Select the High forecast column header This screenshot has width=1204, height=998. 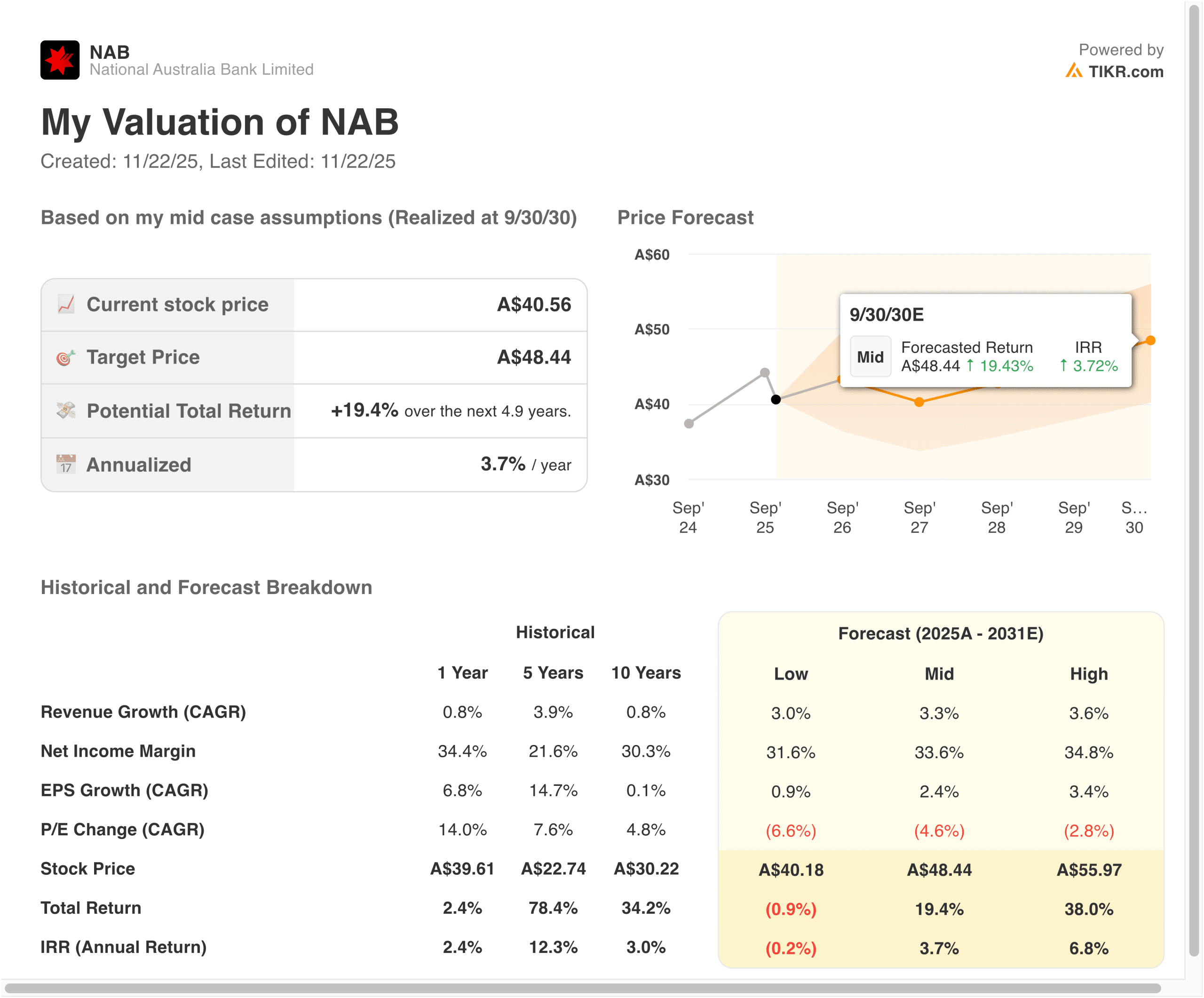pos(1089,674)
